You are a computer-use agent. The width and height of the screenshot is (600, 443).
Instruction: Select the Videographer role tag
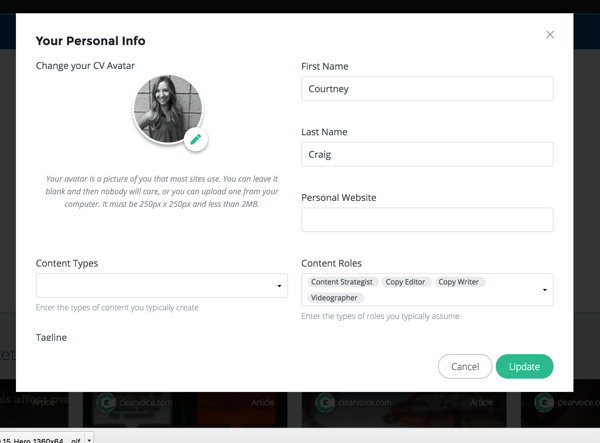click(x=334, y=298)
